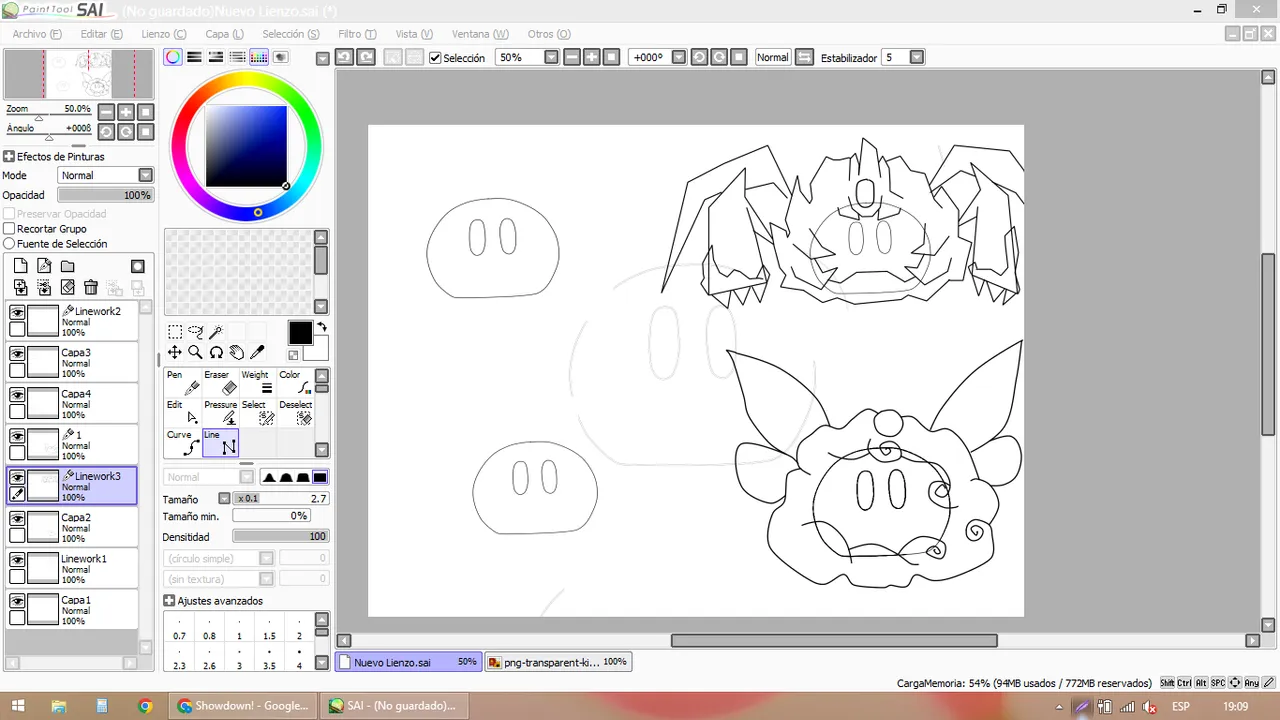Select the Line linework tool

[x=220, y=443]
